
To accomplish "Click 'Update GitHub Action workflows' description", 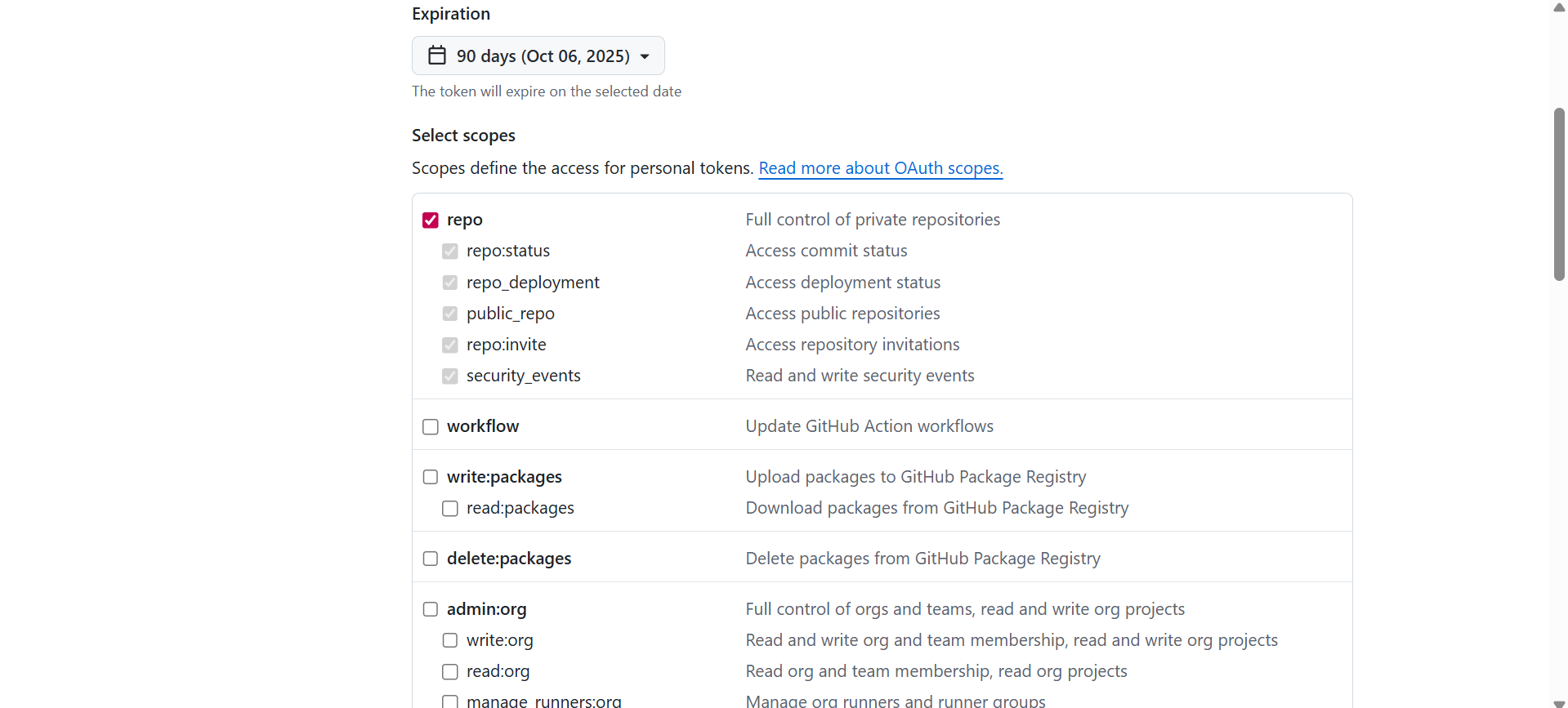I will click(x=869, y=426).
